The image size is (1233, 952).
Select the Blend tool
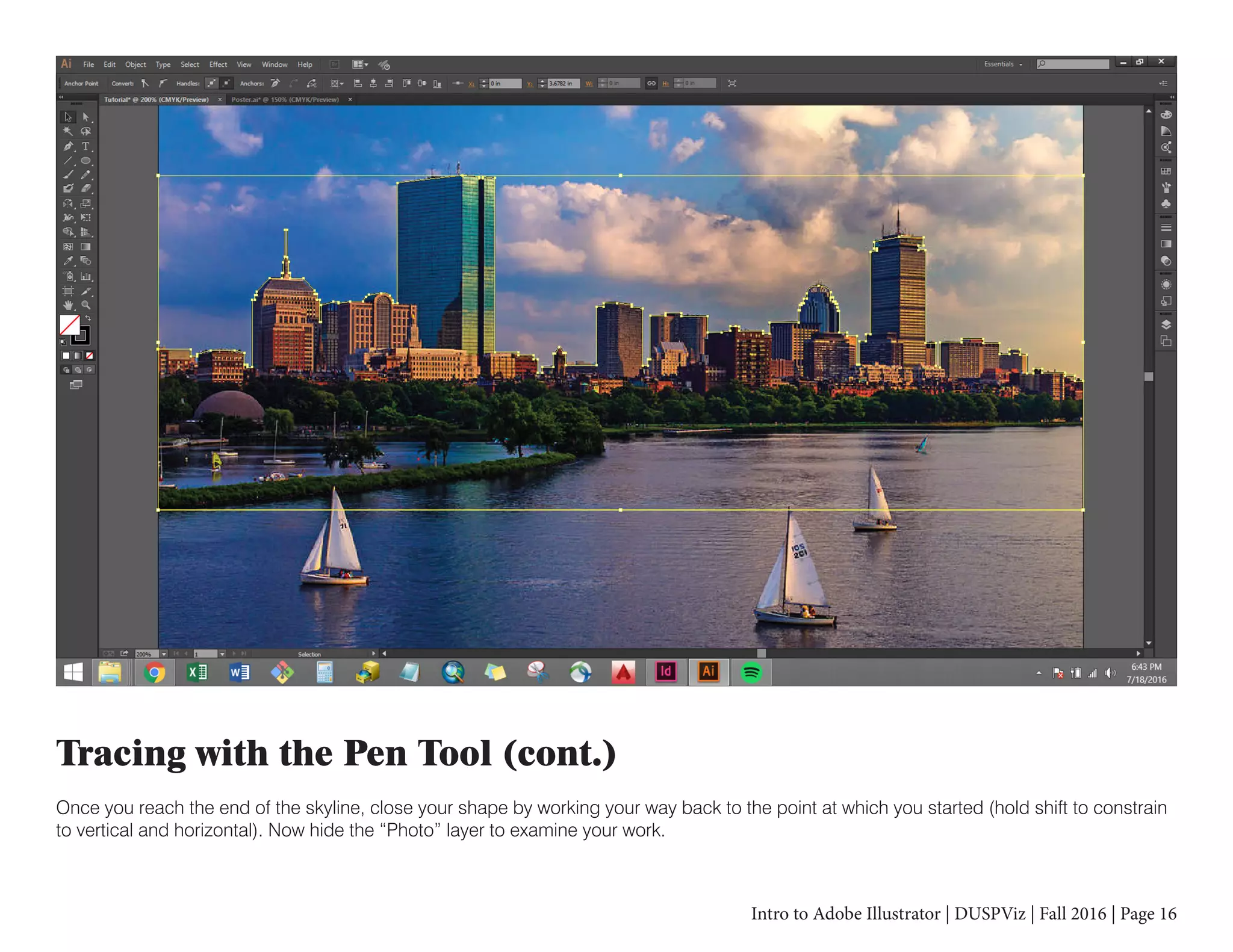click(x=86, y=261)
